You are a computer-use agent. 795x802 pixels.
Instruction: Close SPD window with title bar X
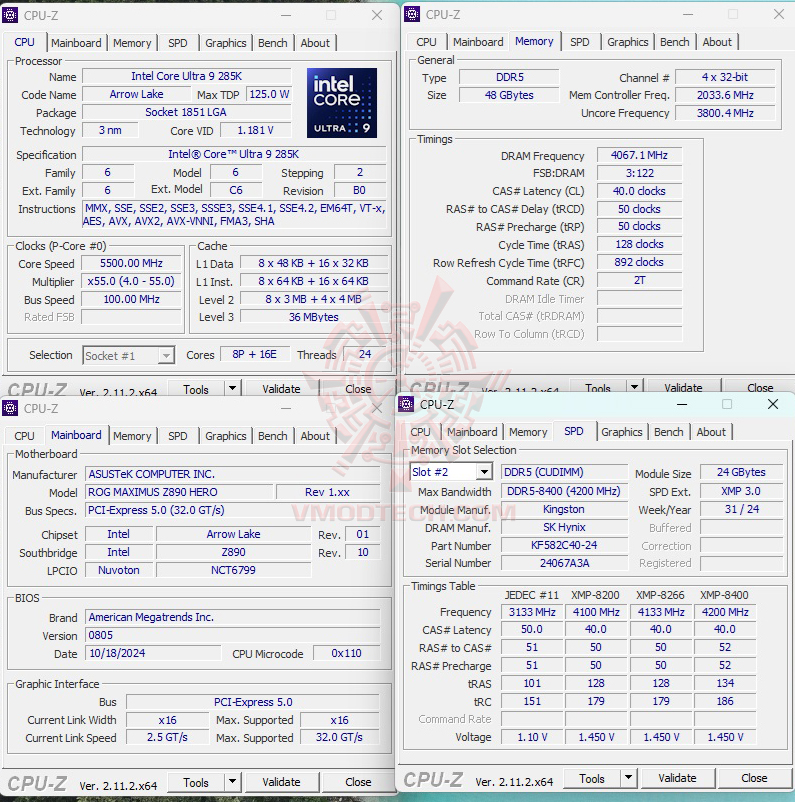[x=773, y=404]
